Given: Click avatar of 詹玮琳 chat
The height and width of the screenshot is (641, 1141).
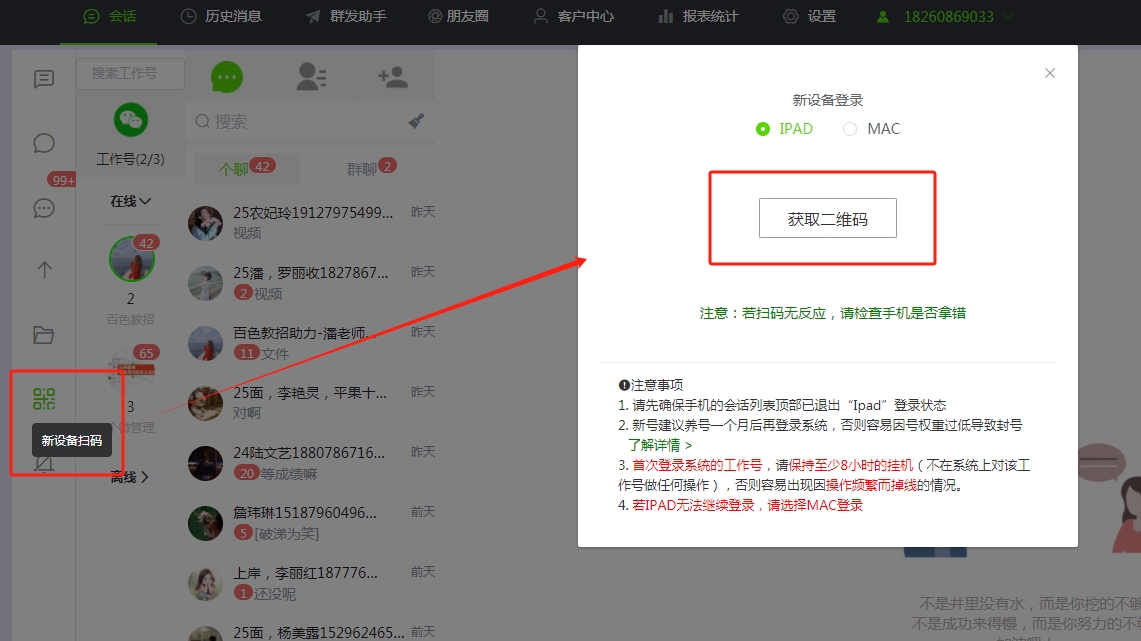Looking at the screenshot, I should coord(205,523).
